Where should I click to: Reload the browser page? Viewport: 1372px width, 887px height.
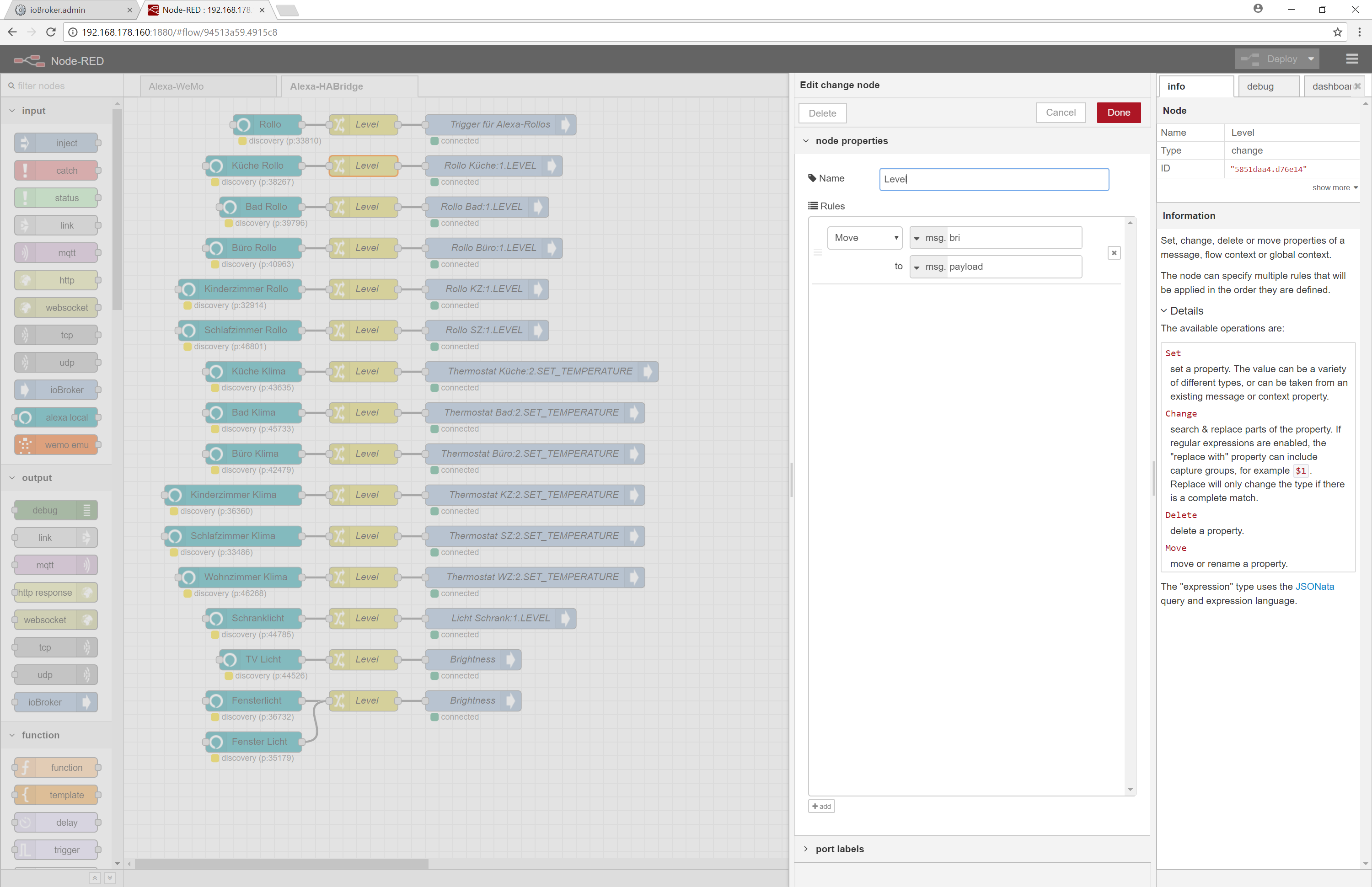pyautogui.click(x=51, y=32)
